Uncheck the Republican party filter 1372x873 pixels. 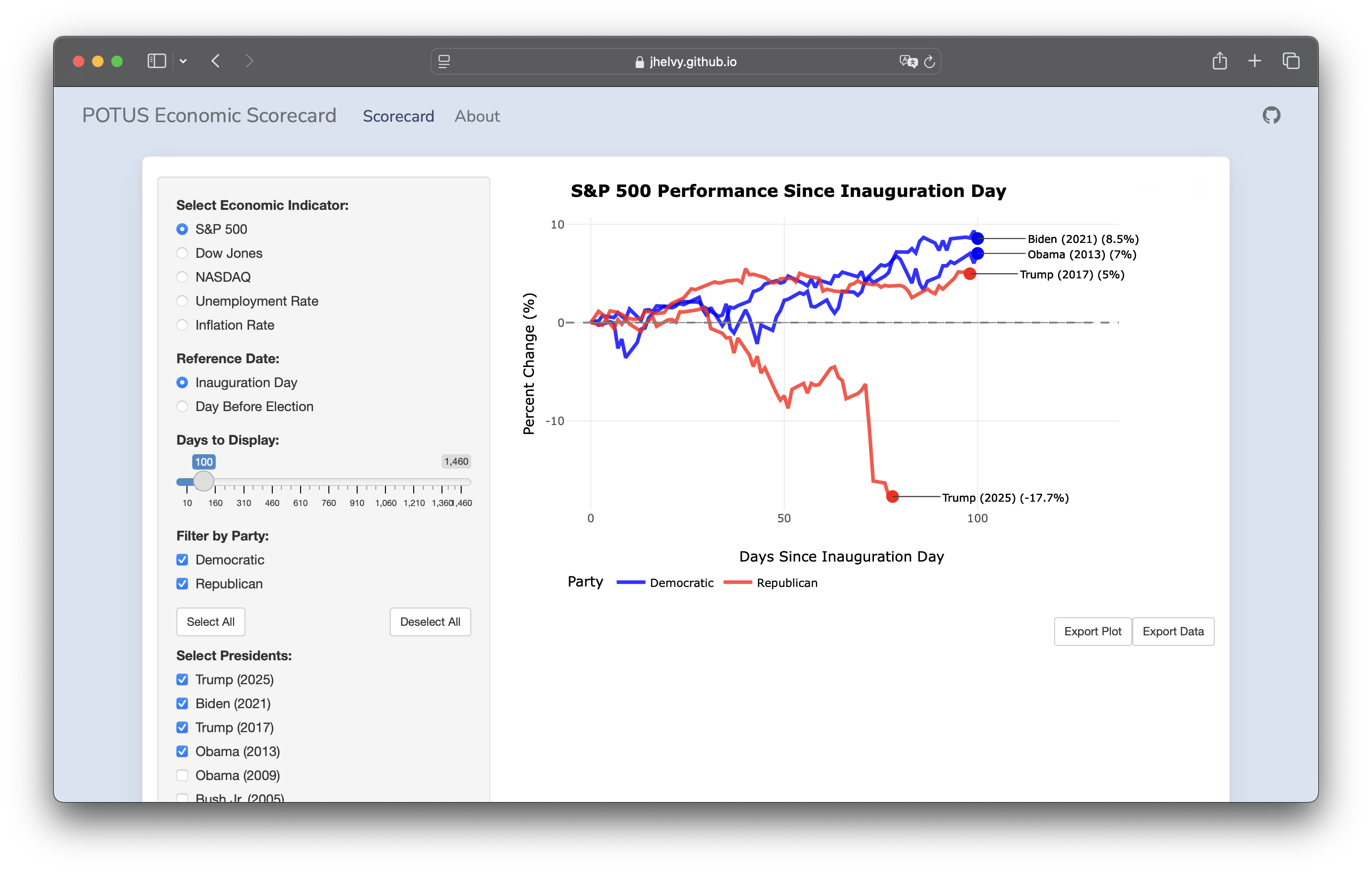pyautogui.click(x=182, y=584)
